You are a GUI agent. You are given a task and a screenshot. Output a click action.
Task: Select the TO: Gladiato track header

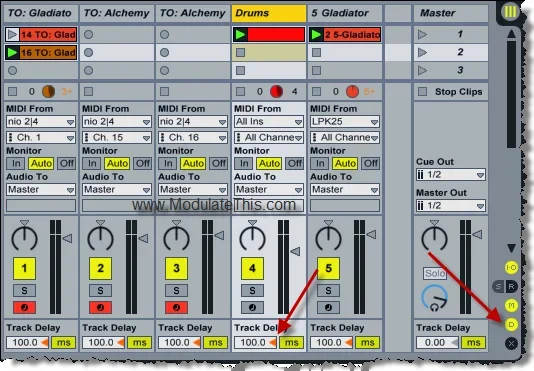(x=41, y=13)
